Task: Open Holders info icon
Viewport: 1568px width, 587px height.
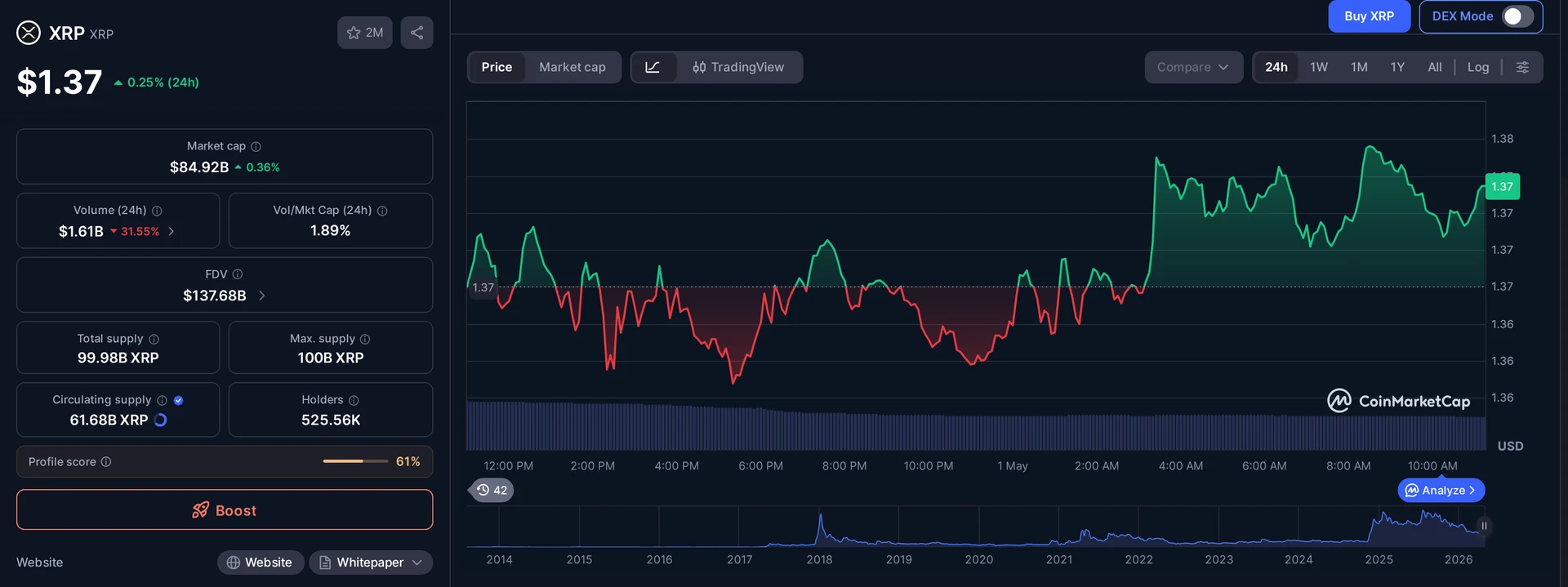Action: [x=354, y=400]
